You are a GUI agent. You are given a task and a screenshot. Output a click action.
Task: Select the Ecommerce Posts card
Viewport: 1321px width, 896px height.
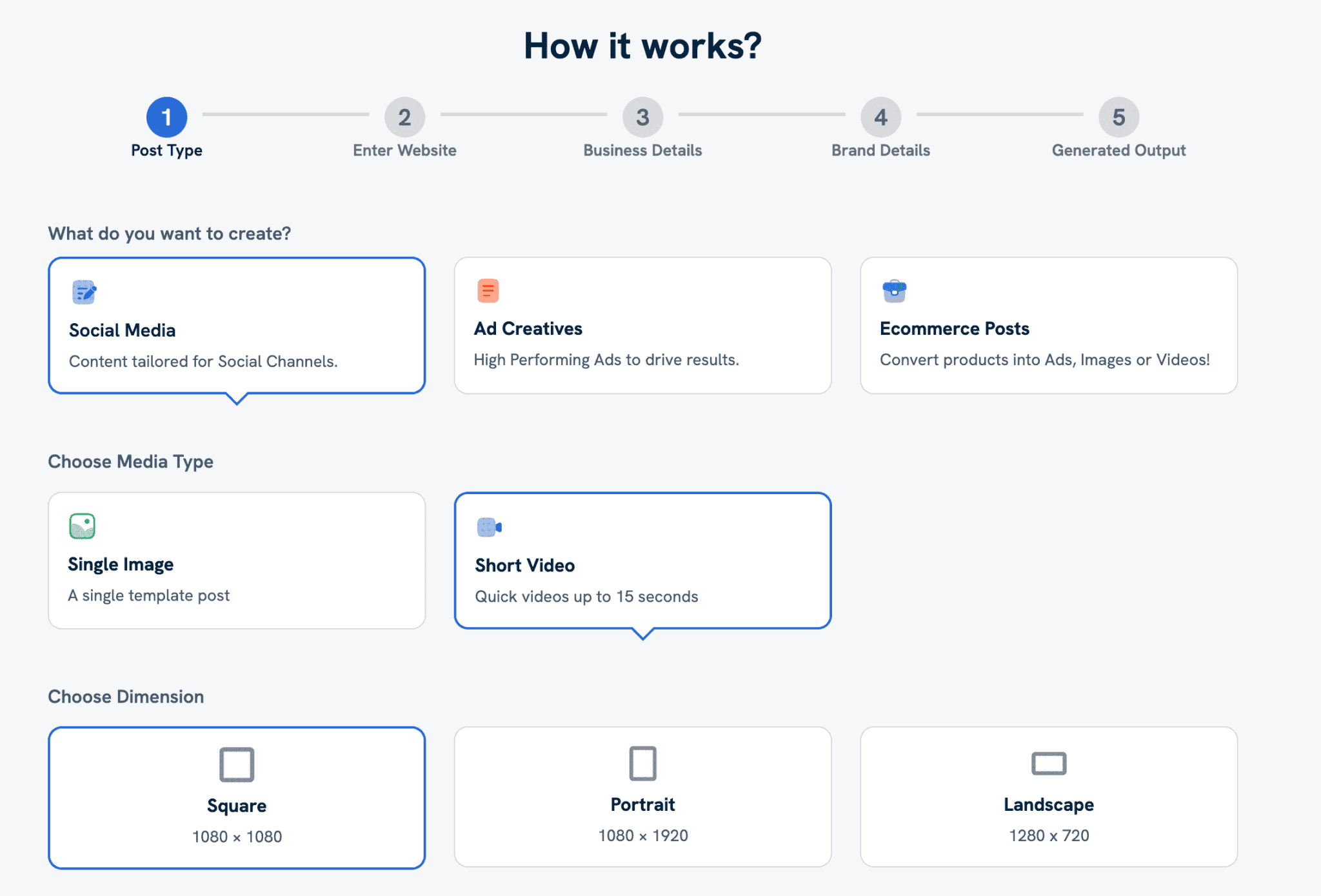(1048, 326)
